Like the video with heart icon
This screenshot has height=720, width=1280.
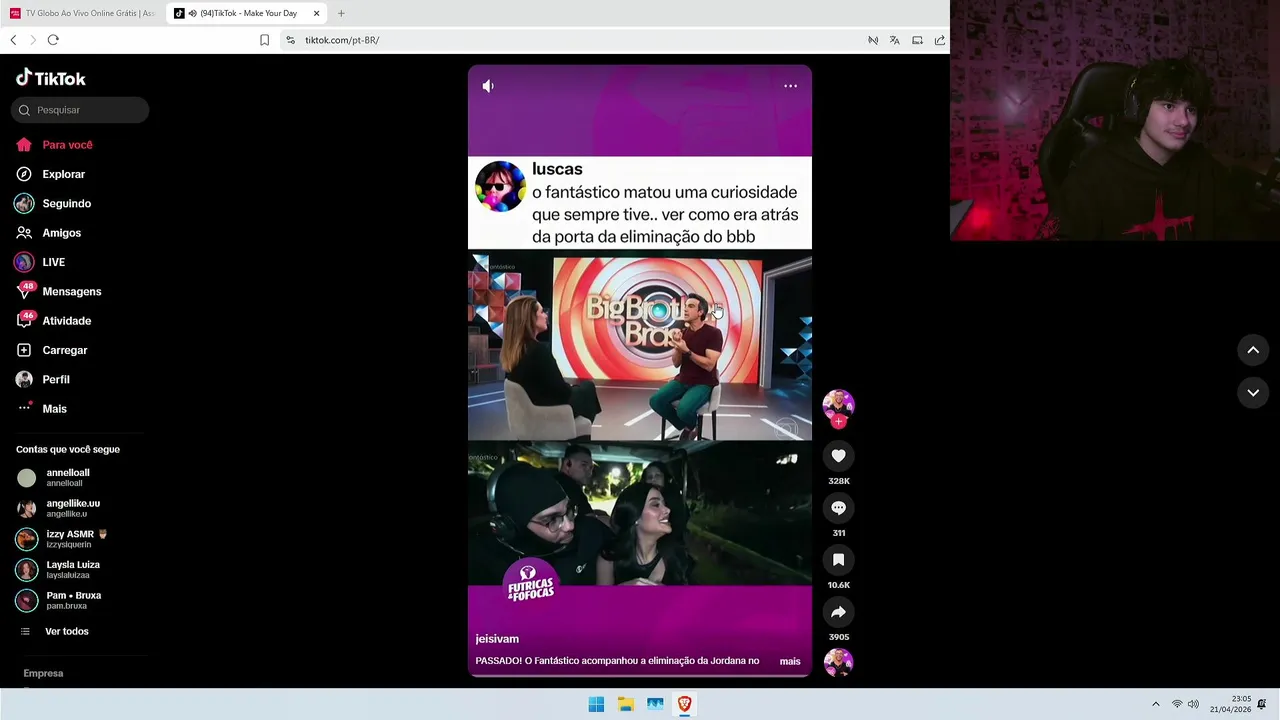pos(838,456)
